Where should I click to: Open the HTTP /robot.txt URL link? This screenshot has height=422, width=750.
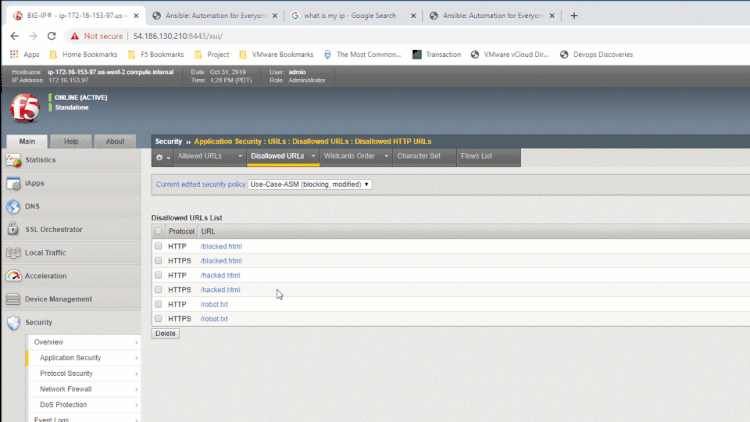pyautogui.click(x=214, y=304)
